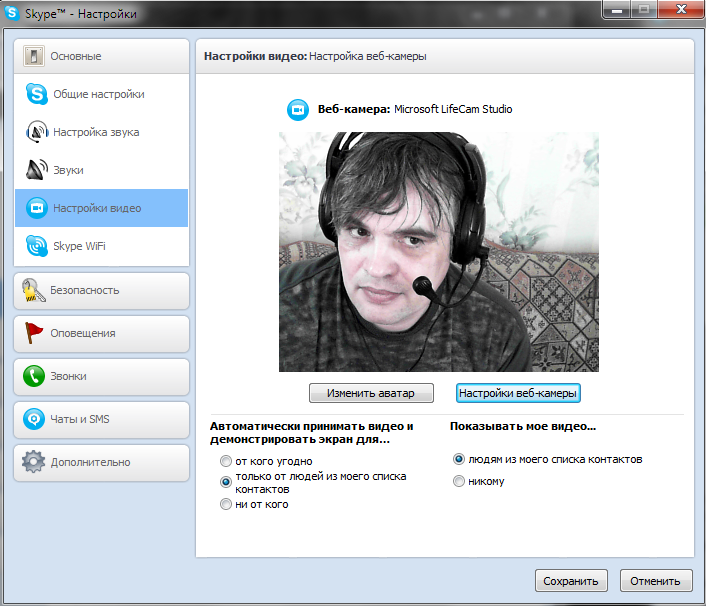Click the red flag icon for Оповещения
Screen dimensions: 706x606
33,333
